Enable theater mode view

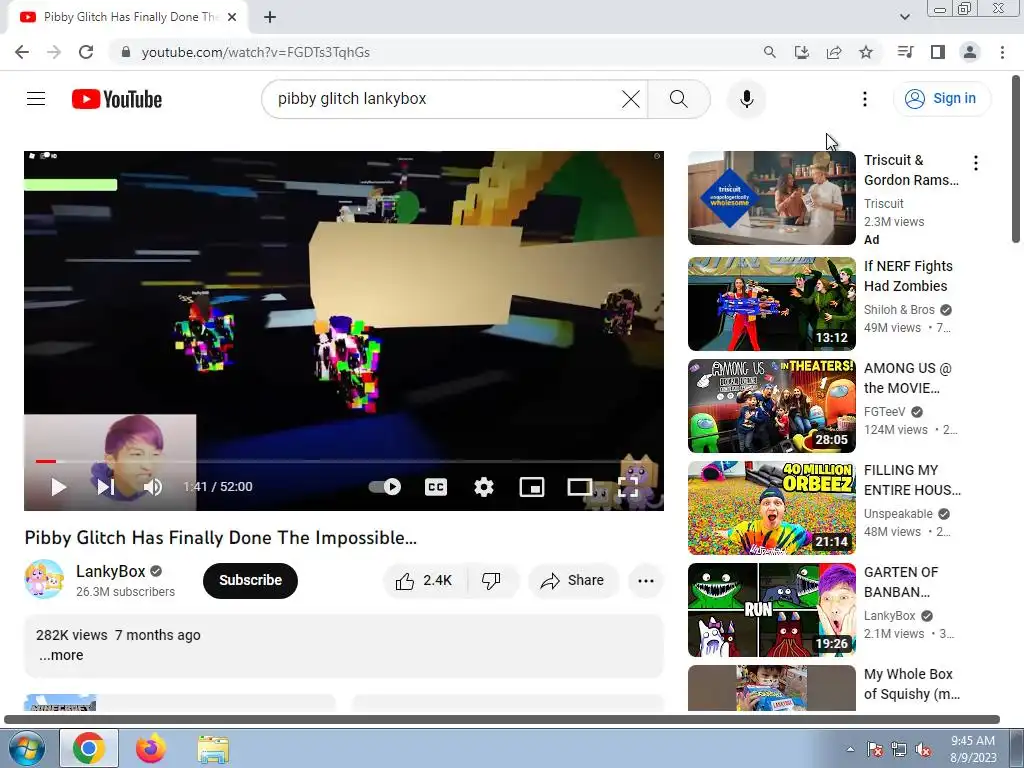[x=579, y=487]
